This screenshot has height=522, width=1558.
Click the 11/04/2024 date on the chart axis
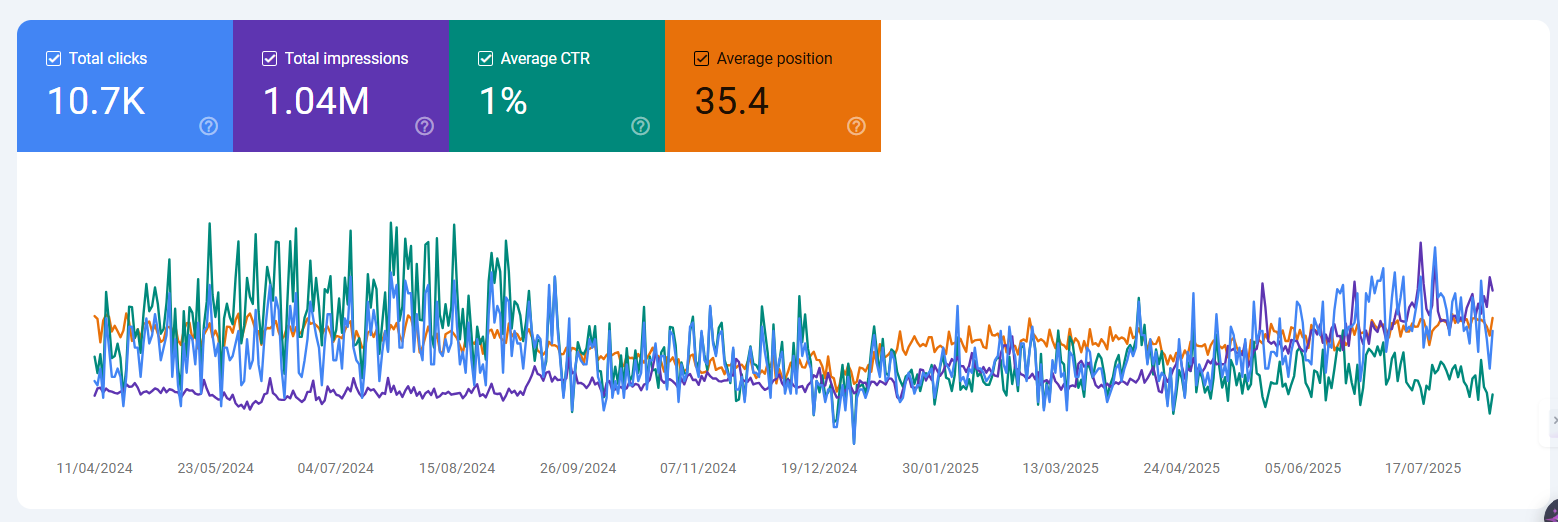(x=95, y=468)
